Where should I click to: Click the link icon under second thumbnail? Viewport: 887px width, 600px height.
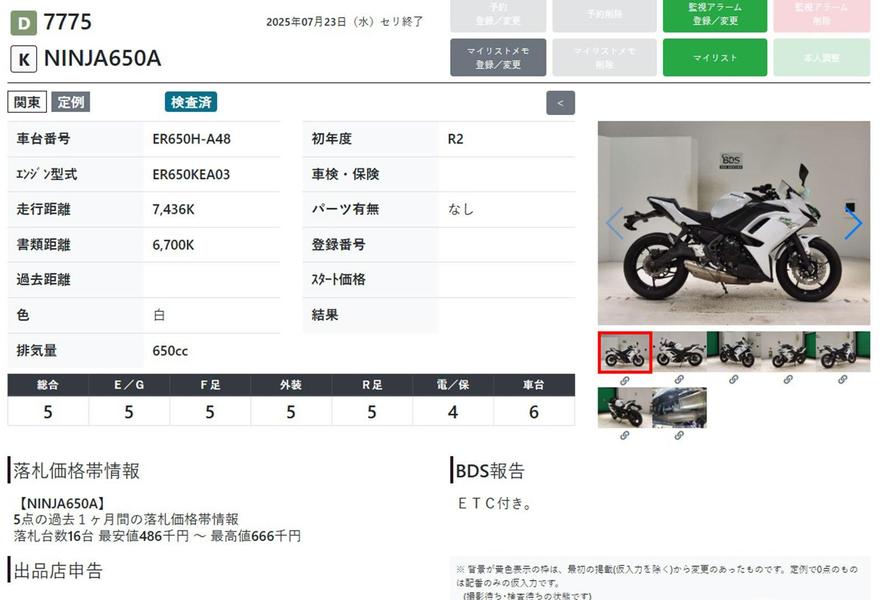679,380
